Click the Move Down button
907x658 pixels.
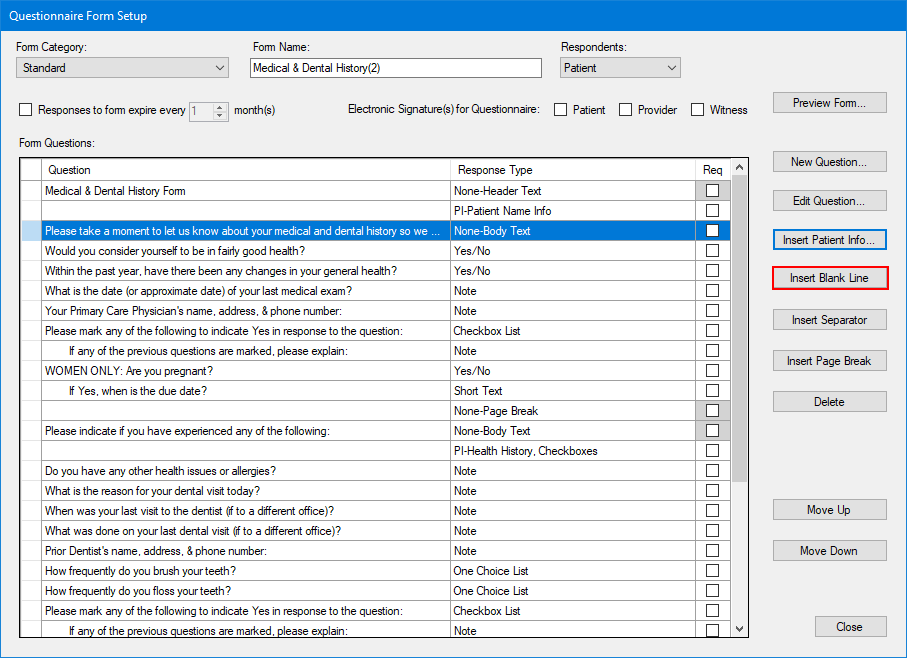(x=829, y=551)
